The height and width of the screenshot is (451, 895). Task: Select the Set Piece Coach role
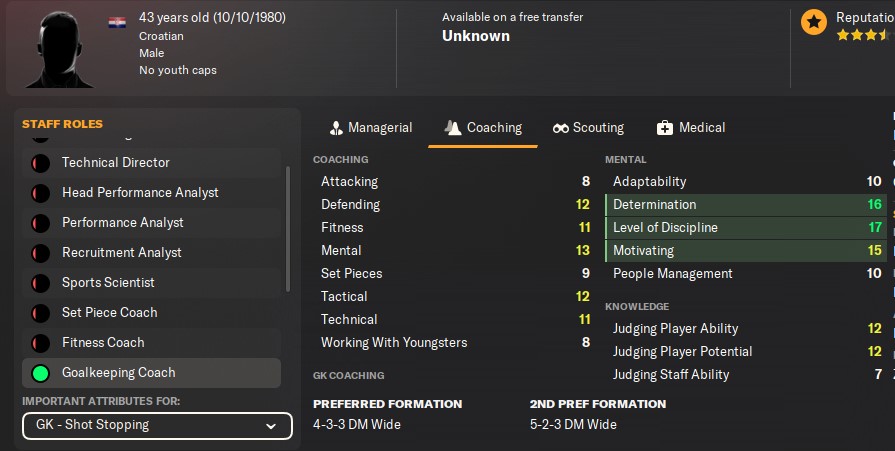tap(109, 312)
